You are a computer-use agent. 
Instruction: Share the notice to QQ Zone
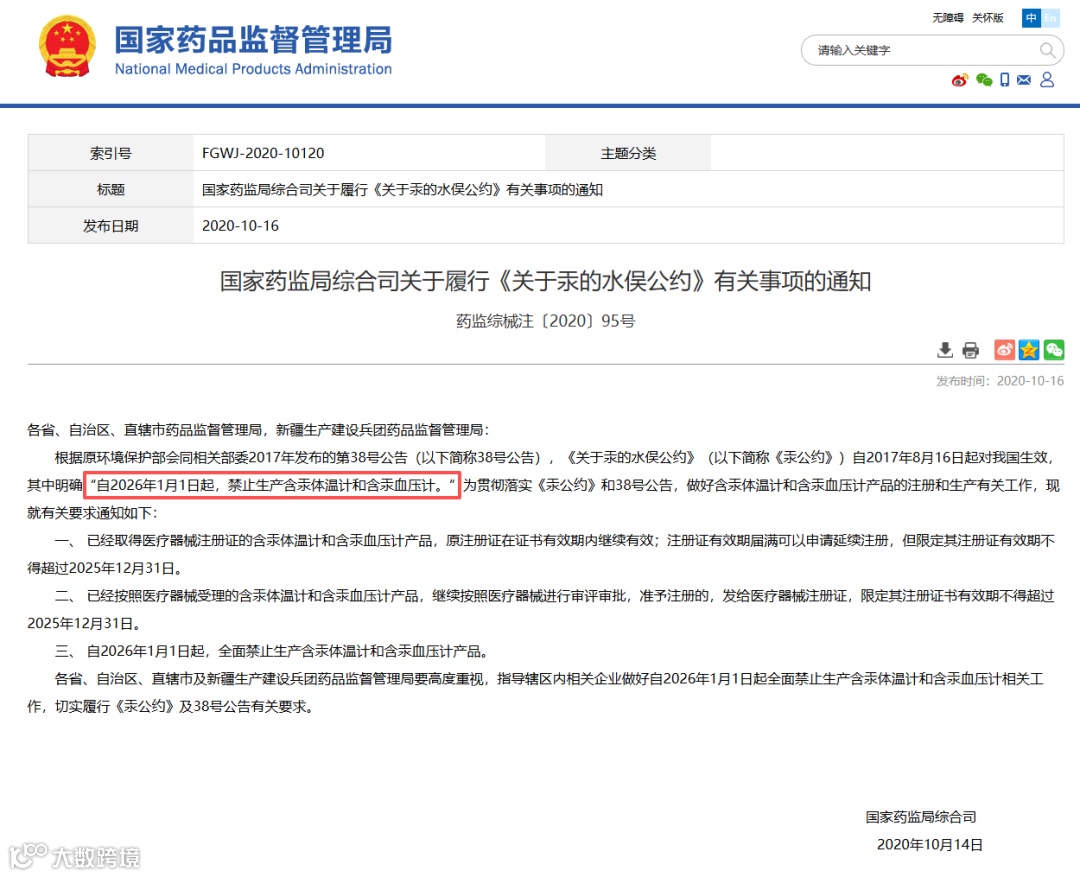(1028, 349)
